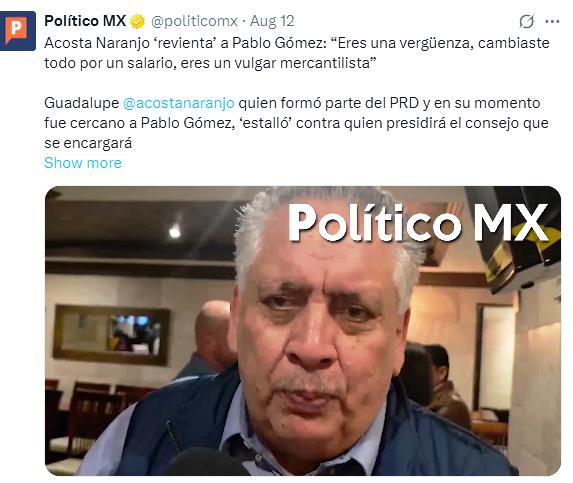Click the ceiling light in the video
Viewport: 573px width, 483px height.
coord(175,231)
